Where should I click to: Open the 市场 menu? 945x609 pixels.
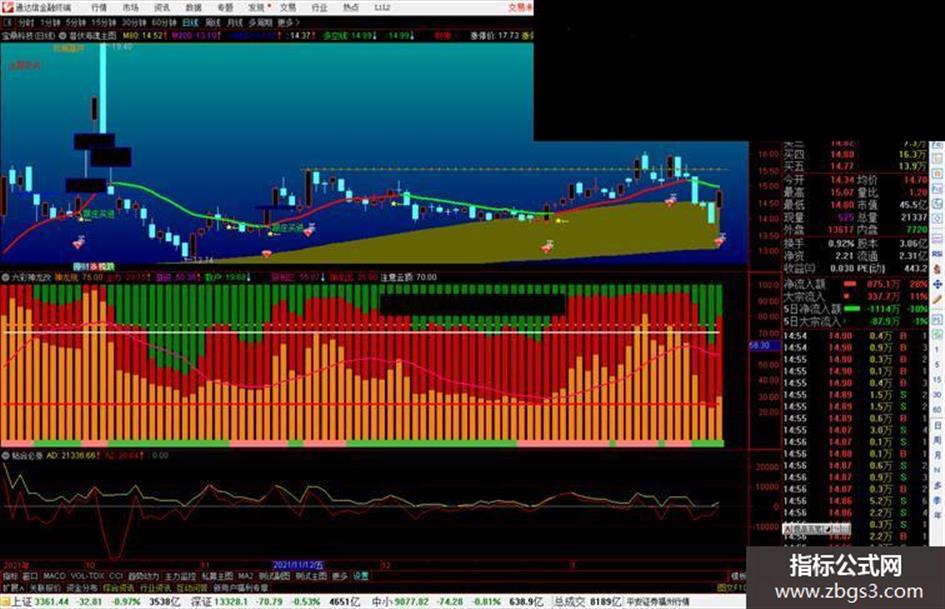(x=130, y=8)
